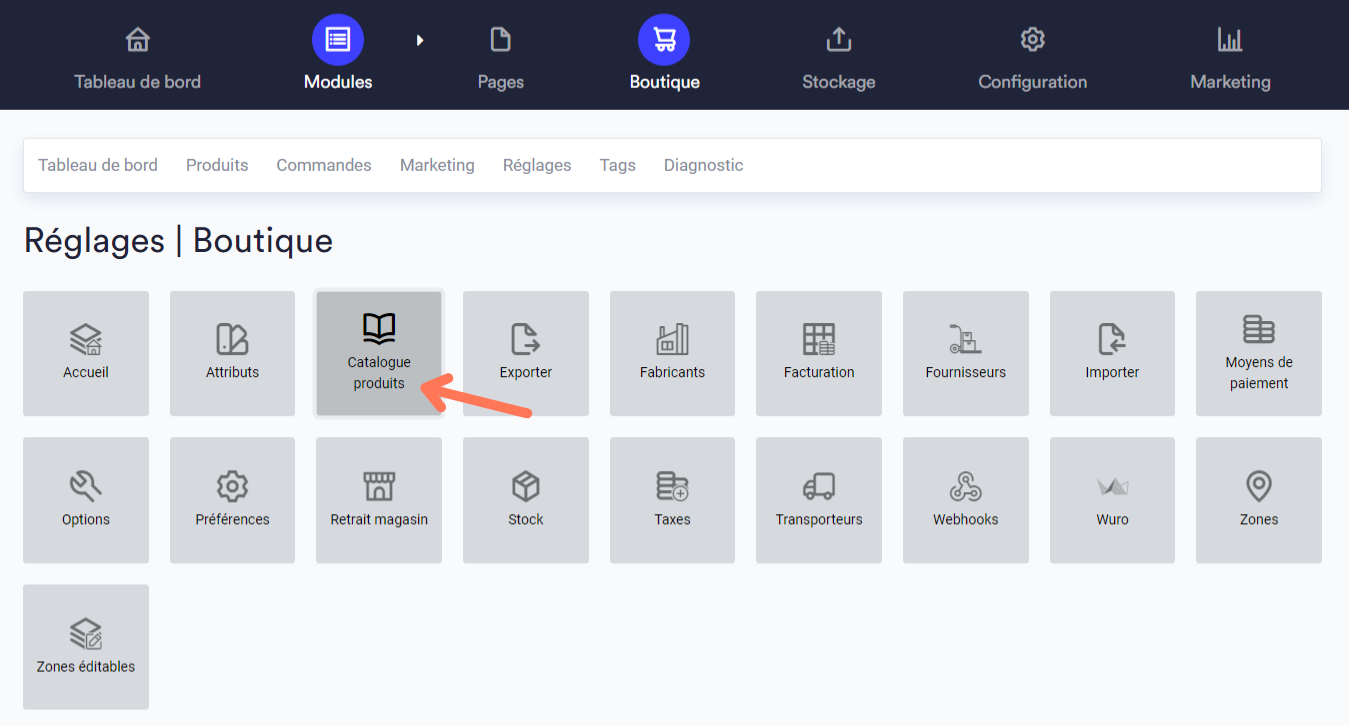Screen dimensions: 1349x726
Task: Open the Attributs tile
Action: click(232, 353)
